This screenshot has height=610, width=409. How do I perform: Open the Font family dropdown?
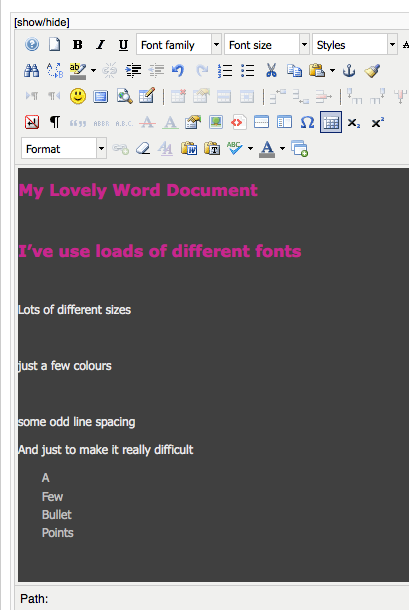pos(179,45)
